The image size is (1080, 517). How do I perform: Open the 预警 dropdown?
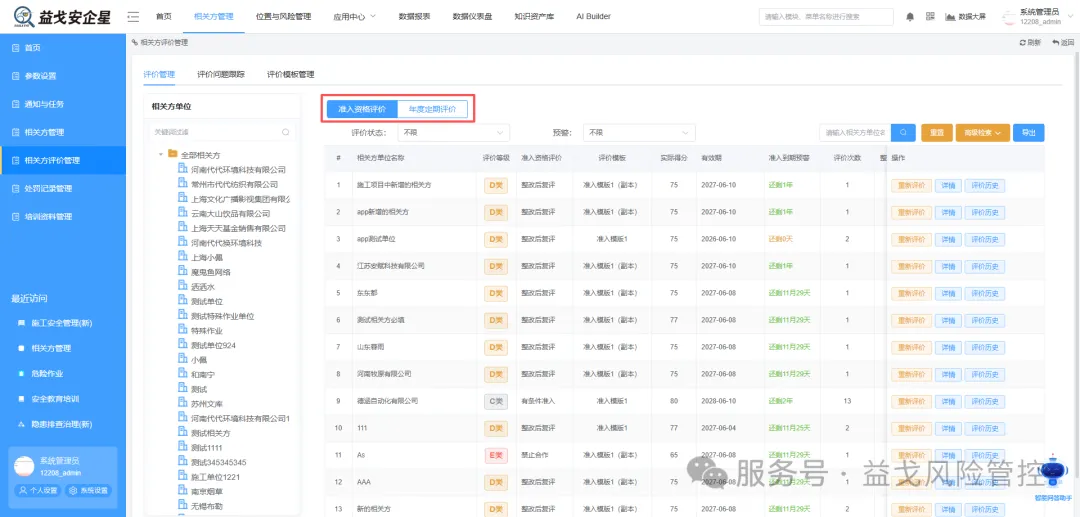coord(639,132)
